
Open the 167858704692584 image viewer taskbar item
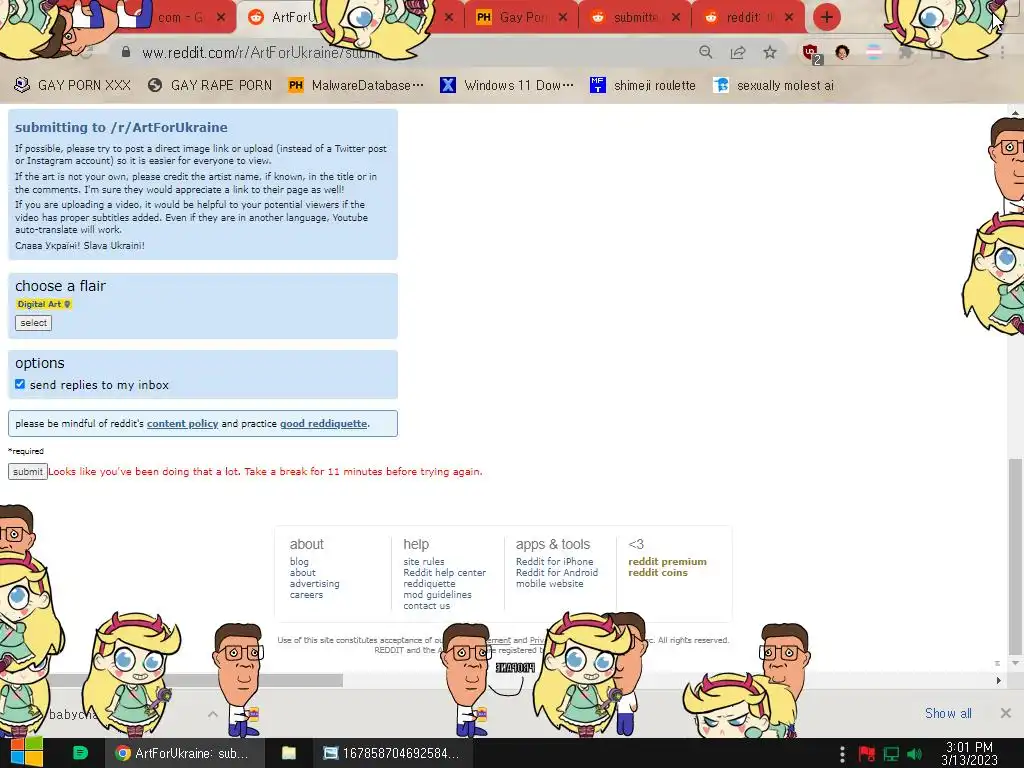pyautogui.click(x=391, y=753)
